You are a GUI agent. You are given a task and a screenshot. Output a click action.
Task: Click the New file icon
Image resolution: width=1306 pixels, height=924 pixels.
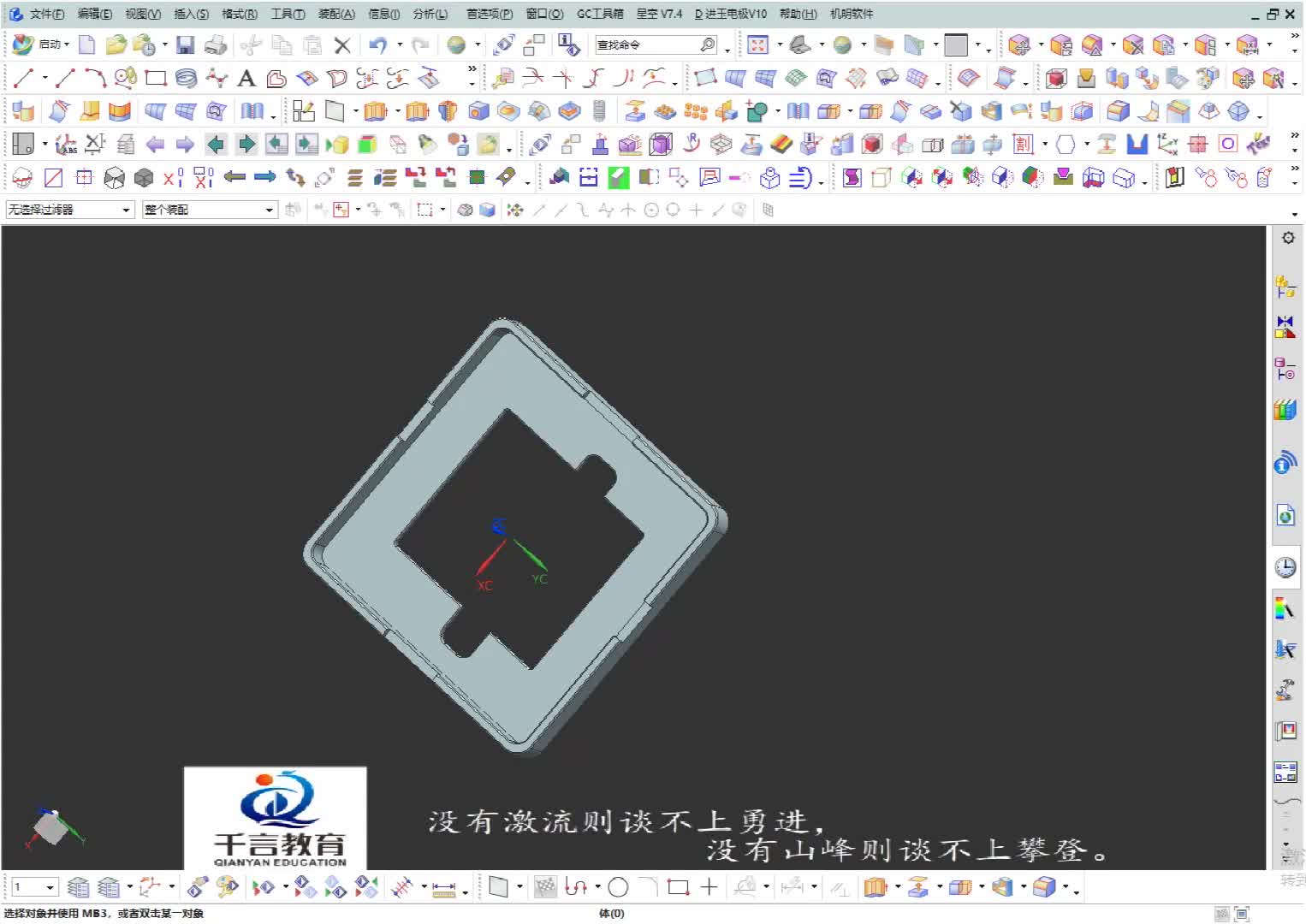pyautogui.click(x=86, y=44)
